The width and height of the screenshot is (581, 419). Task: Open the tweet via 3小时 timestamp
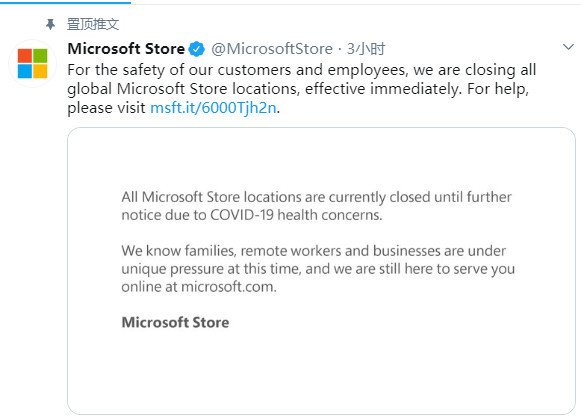[366, 49]
